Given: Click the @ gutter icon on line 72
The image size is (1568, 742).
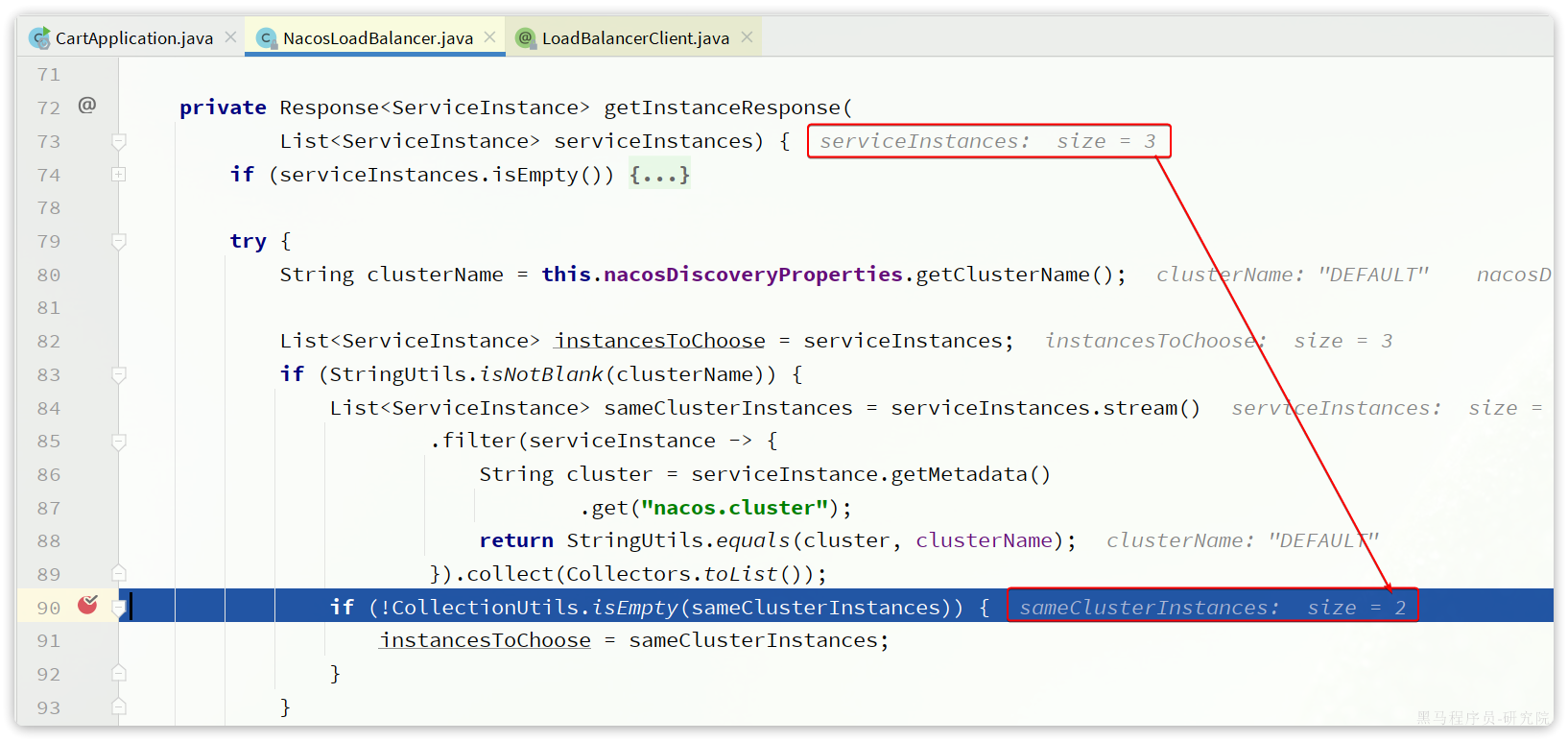Looking at the screenshot, I should pyautogui.click(x=87, y=106).
